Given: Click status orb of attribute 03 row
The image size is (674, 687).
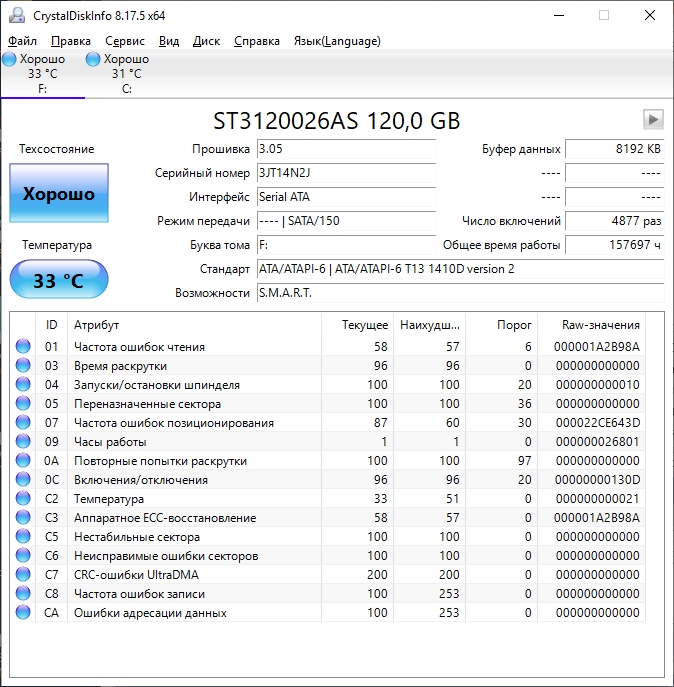Looking at the screenshot, I should point(23,365).
